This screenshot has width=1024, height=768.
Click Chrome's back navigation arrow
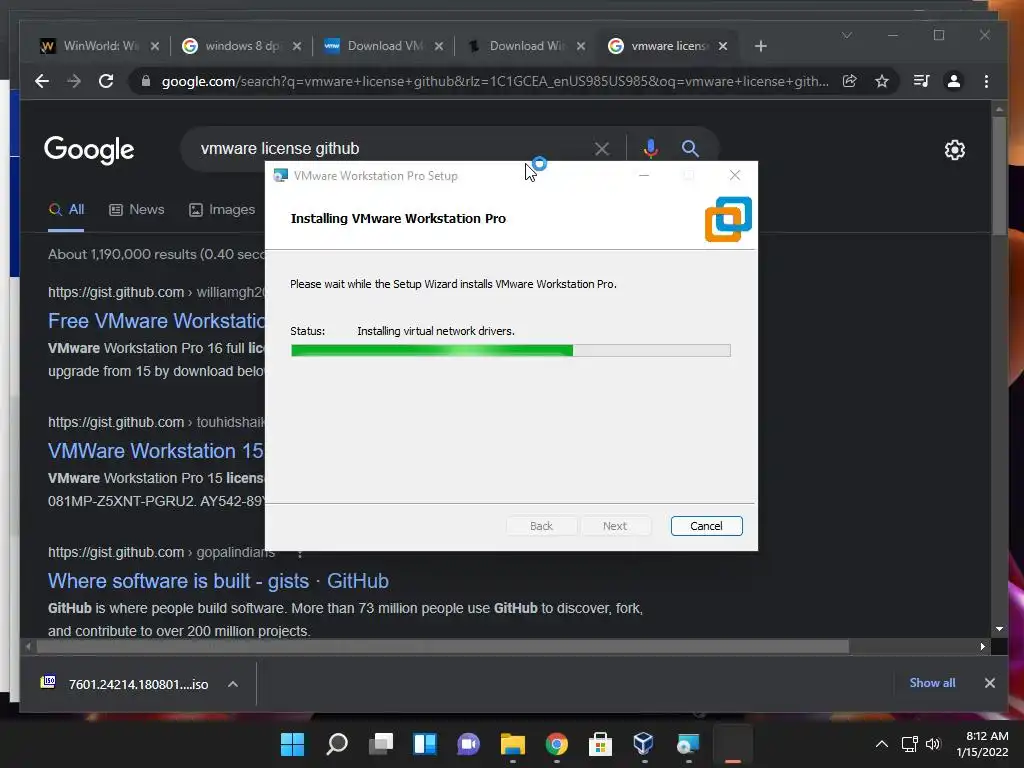42,81
